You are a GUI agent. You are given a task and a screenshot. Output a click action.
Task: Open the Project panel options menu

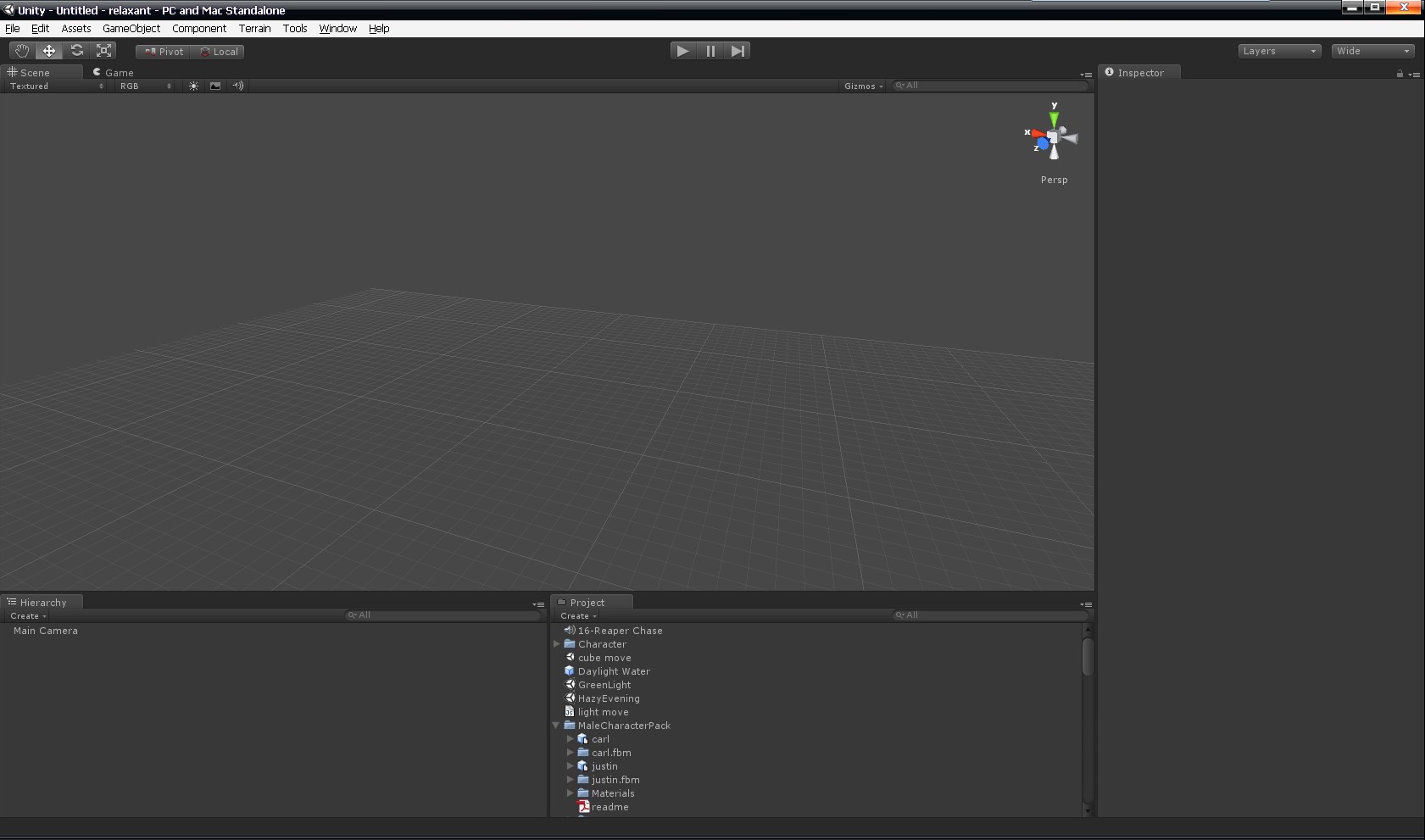1086,604
